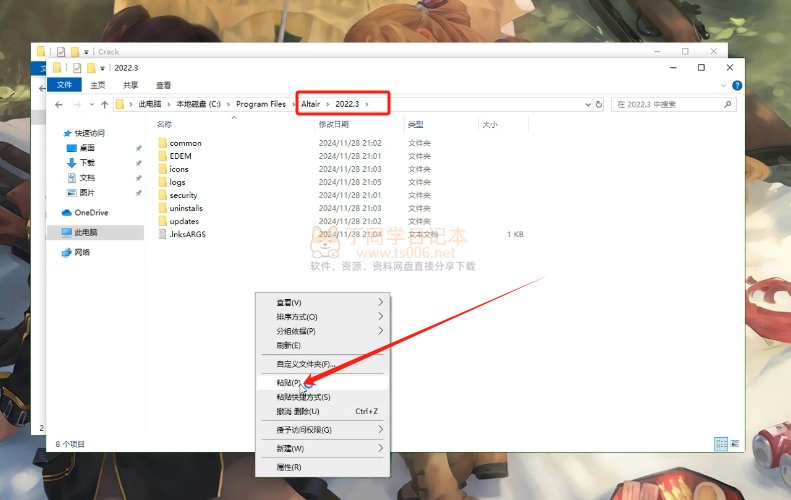
Task: Open 查看(V) submenu in context menu
Action: pyautogui.click(x=322, y=302)
